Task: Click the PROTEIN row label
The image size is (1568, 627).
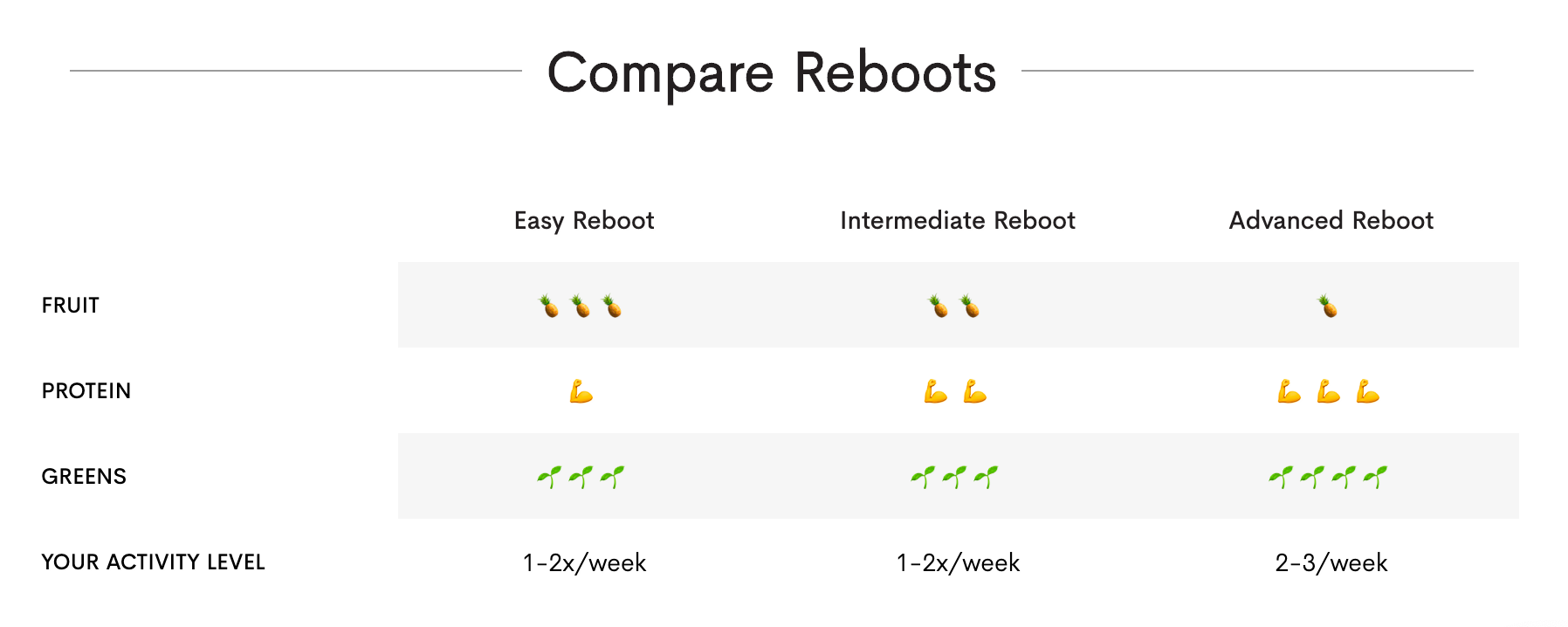Action: coord(86,391)
